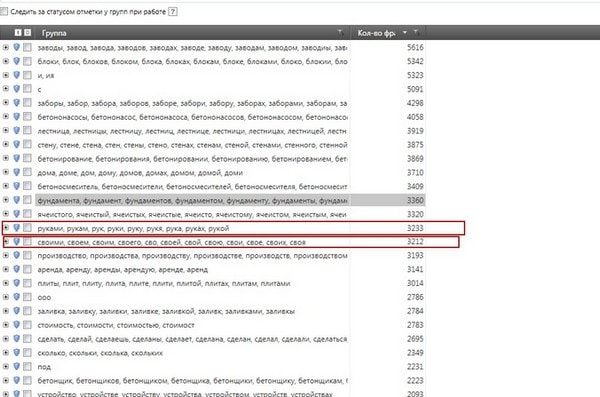Click the shield icon in the 'под' row
This screenshot has height=397, width=600.
click(x=16, y=366)
